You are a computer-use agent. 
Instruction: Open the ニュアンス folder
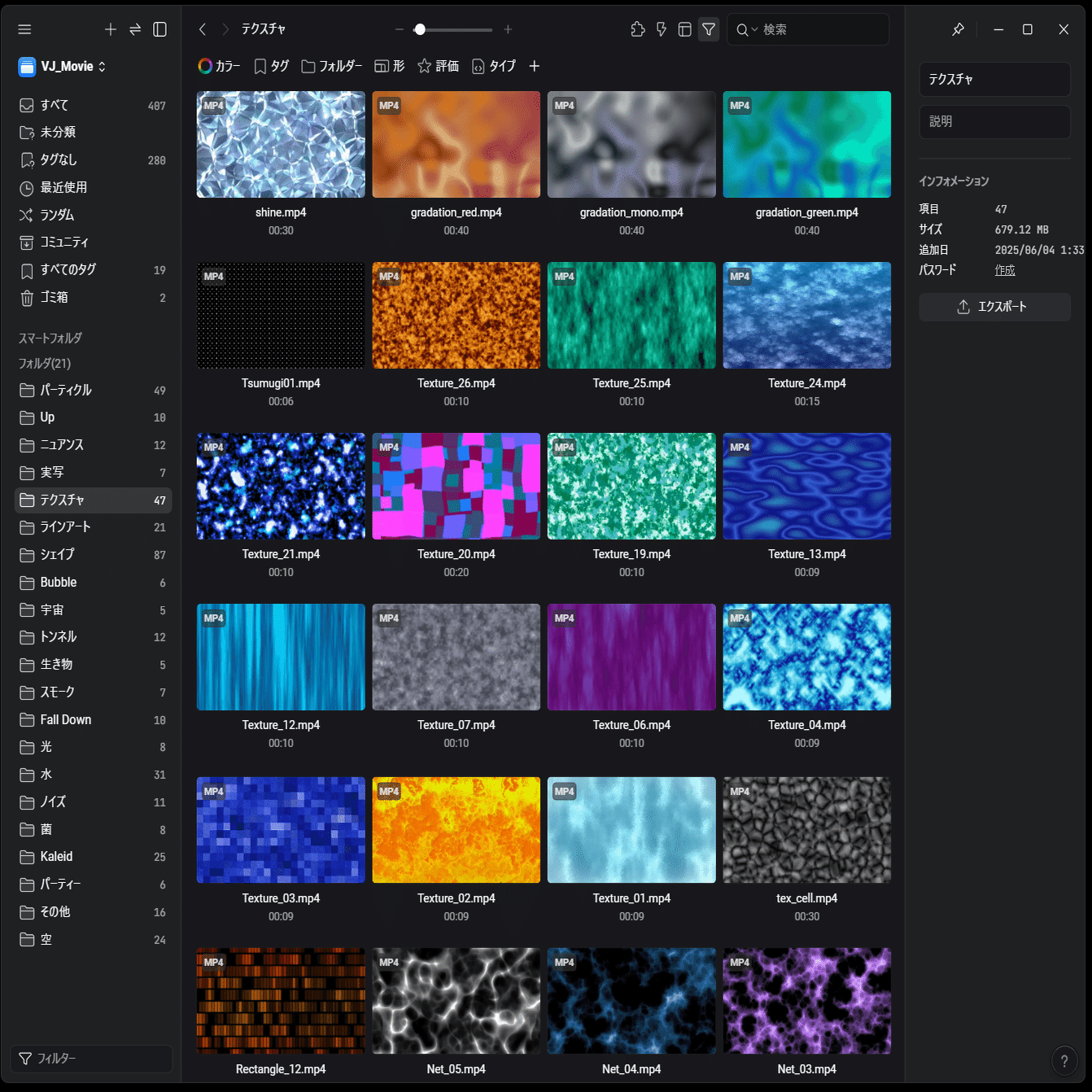coord(93,445)
